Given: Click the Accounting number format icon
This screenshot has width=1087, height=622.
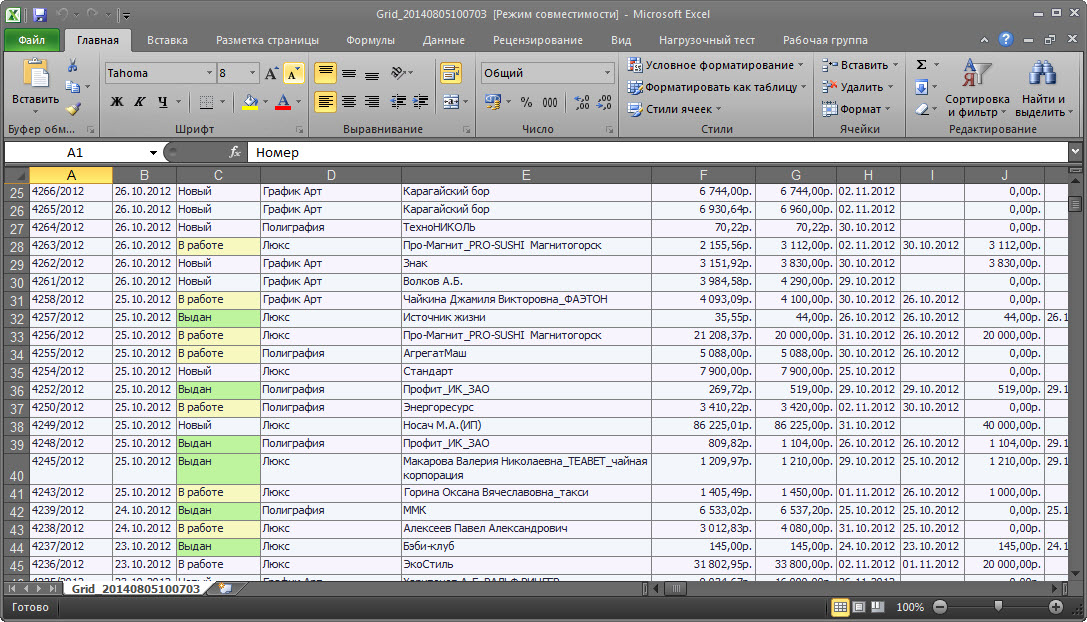Looking at the screenshot, I should 493,102.
